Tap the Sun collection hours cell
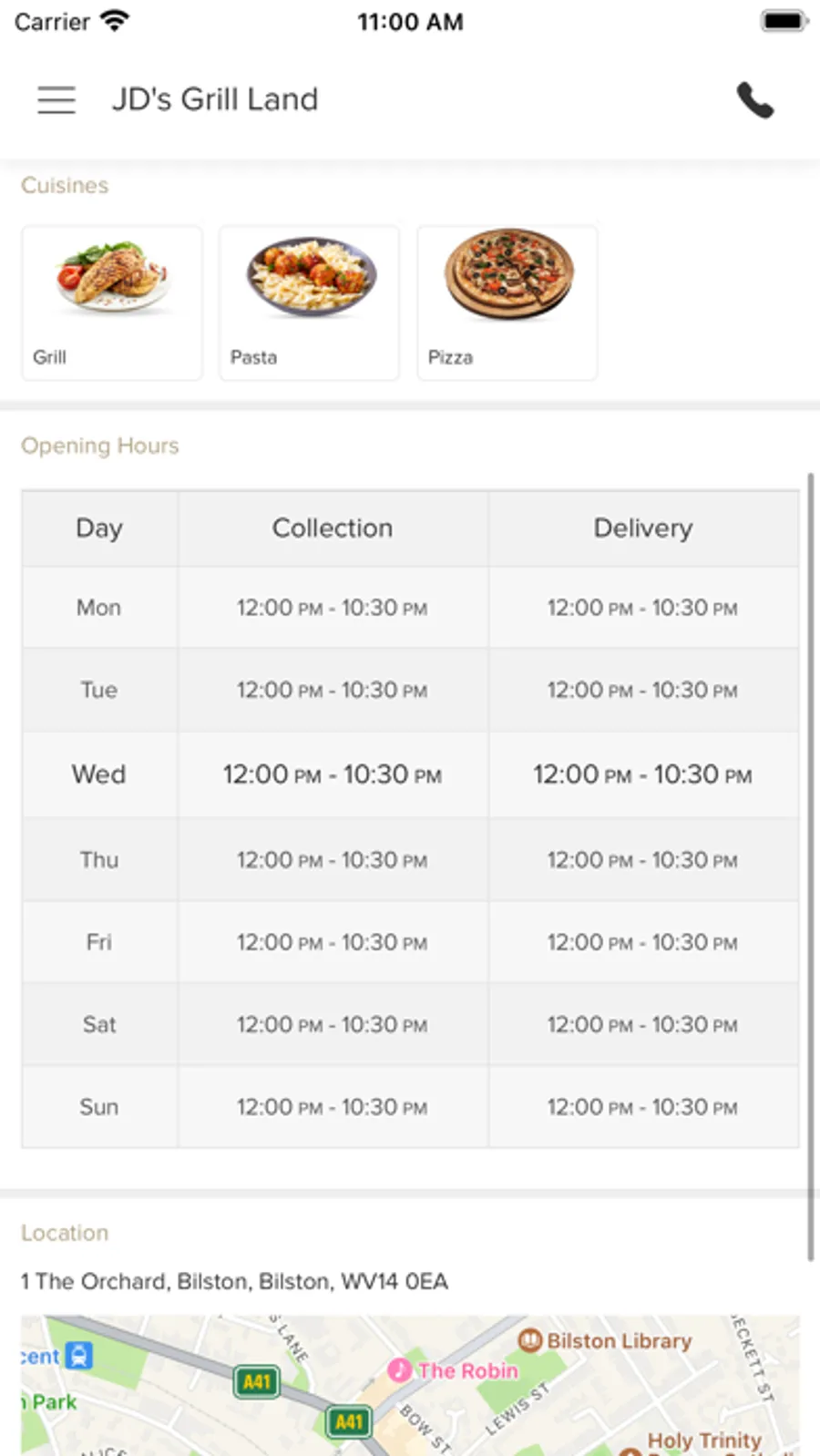The width and height of the screenshot is (820, 1456). [333, 1107]
